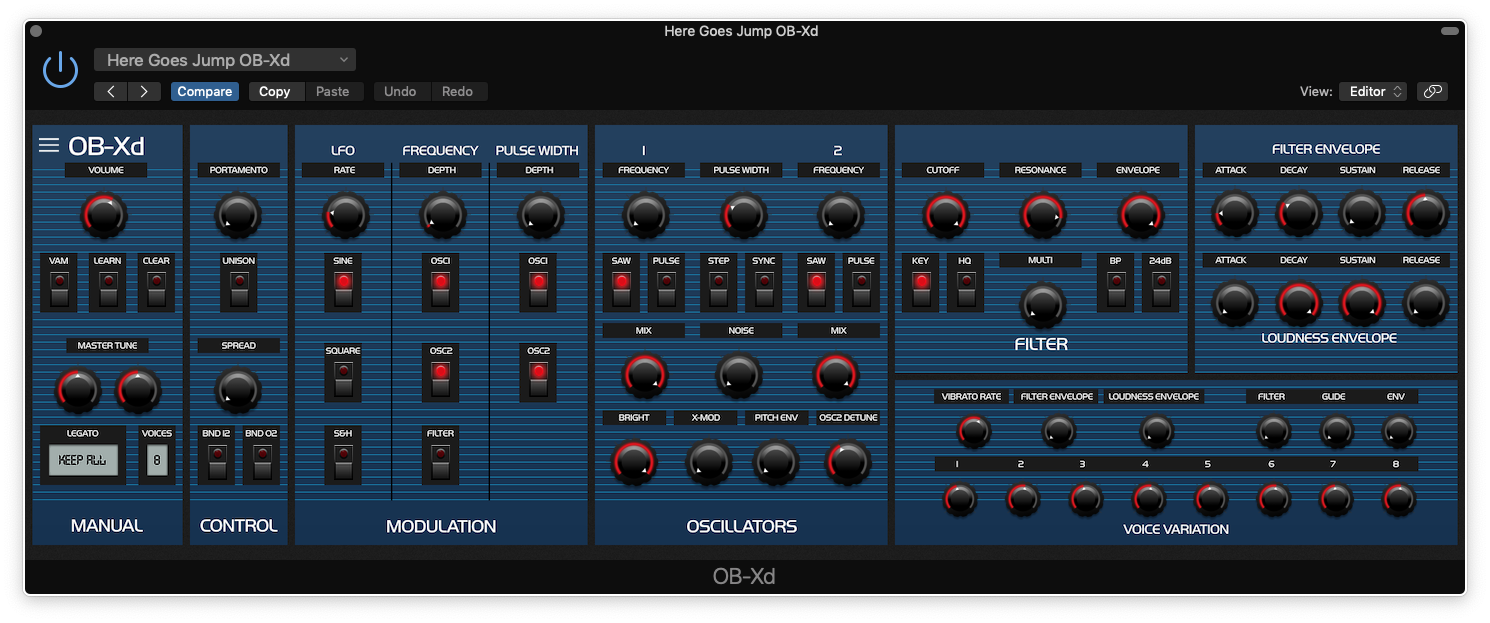
Task: Click the PITCH ENV knob
Action: click(777, 462)
